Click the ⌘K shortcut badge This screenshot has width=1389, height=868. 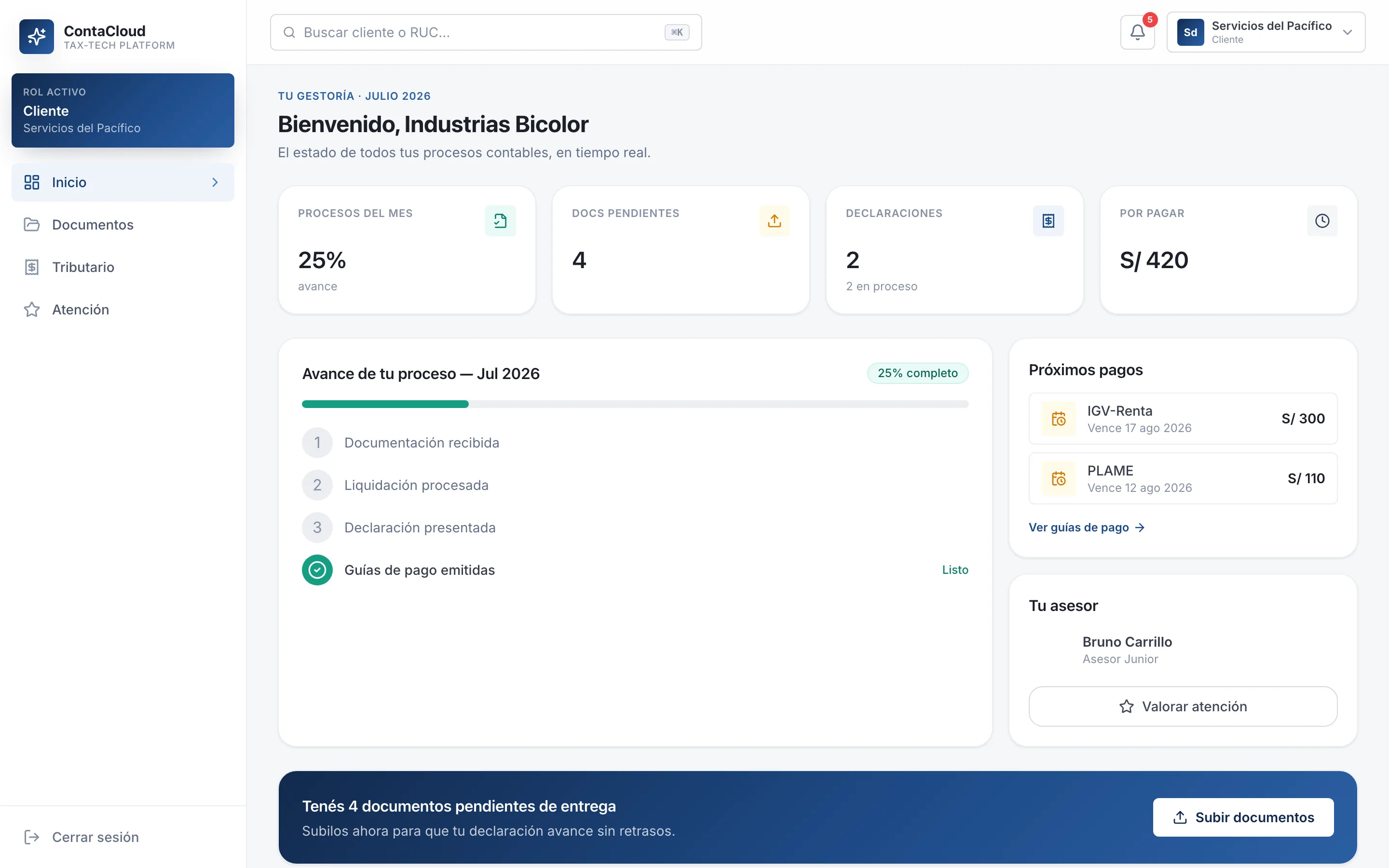[677, 33]
